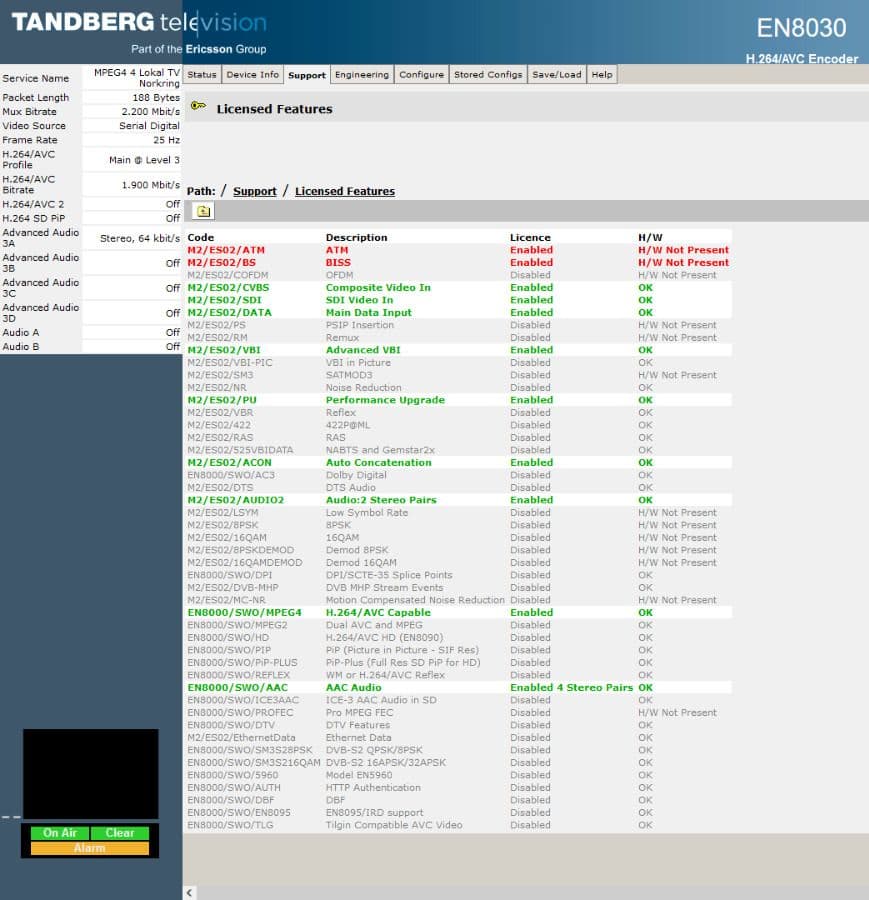
Task: Click the On Air status indicator
Action: [x=59, y=832]
